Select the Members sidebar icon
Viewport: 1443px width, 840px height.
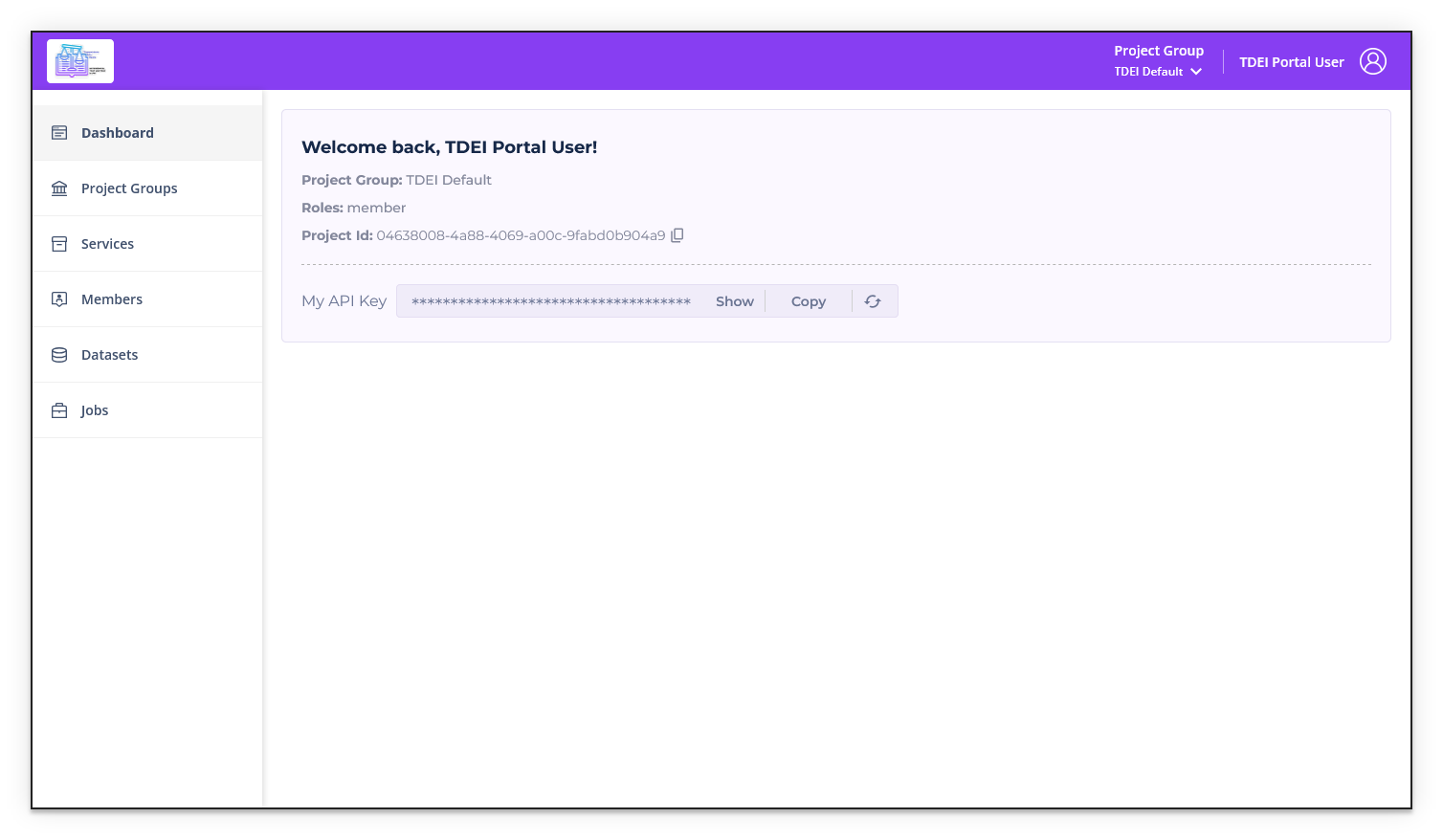coord(58,298)
